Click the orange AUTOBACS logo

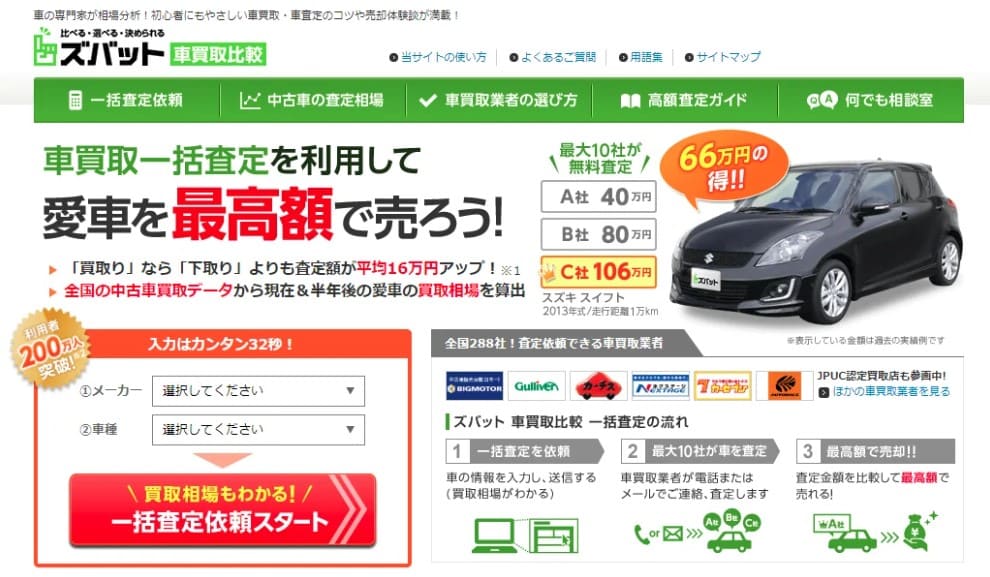[784, 386]
